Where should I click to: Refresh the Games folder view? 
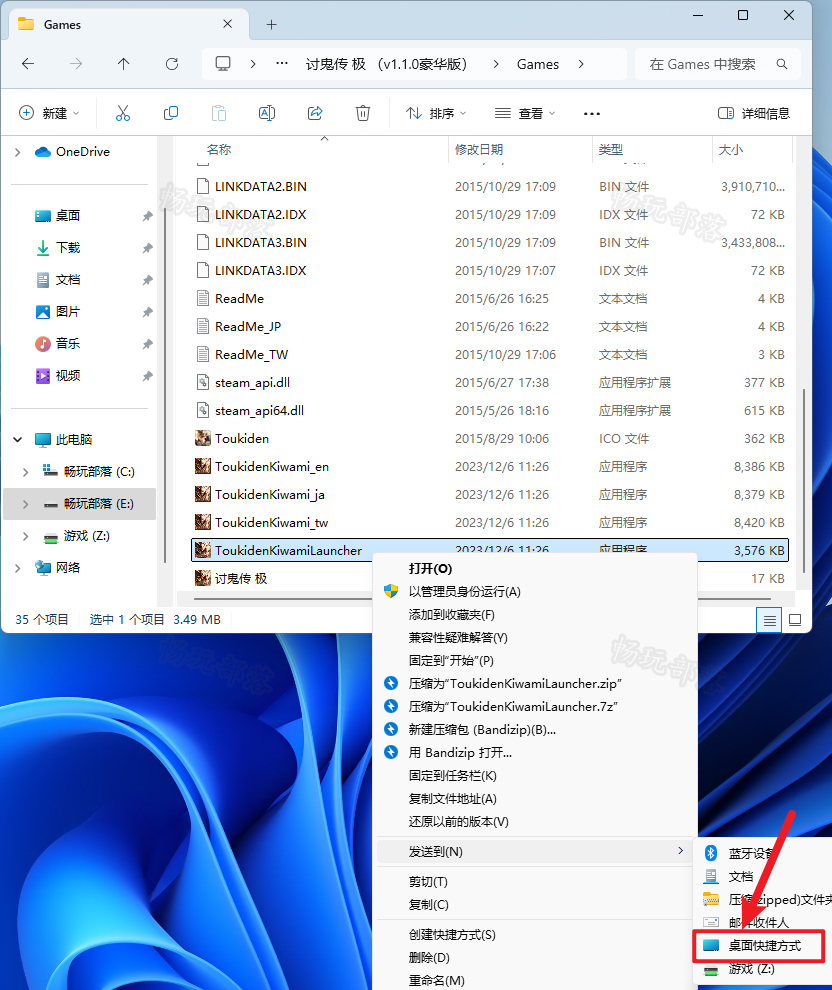(172, 64)
